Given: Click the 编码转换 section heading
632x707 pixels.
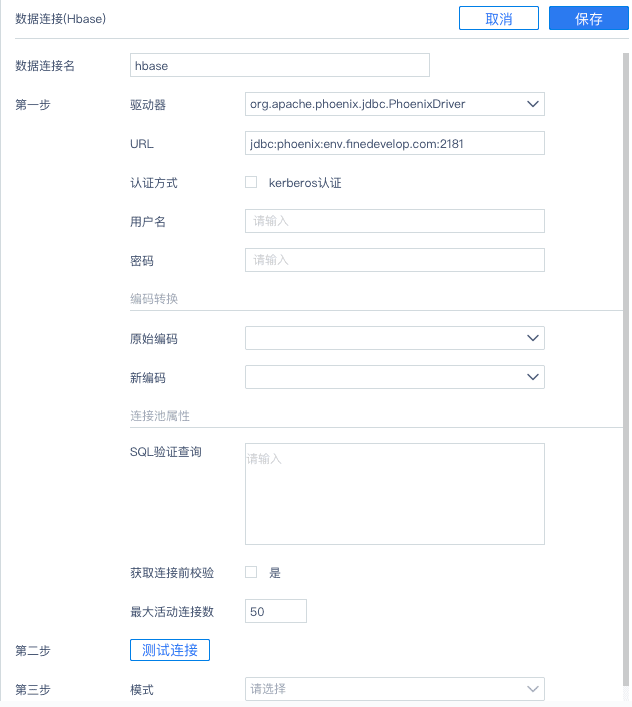Looking at the screenshot, I should coord(154,299).
